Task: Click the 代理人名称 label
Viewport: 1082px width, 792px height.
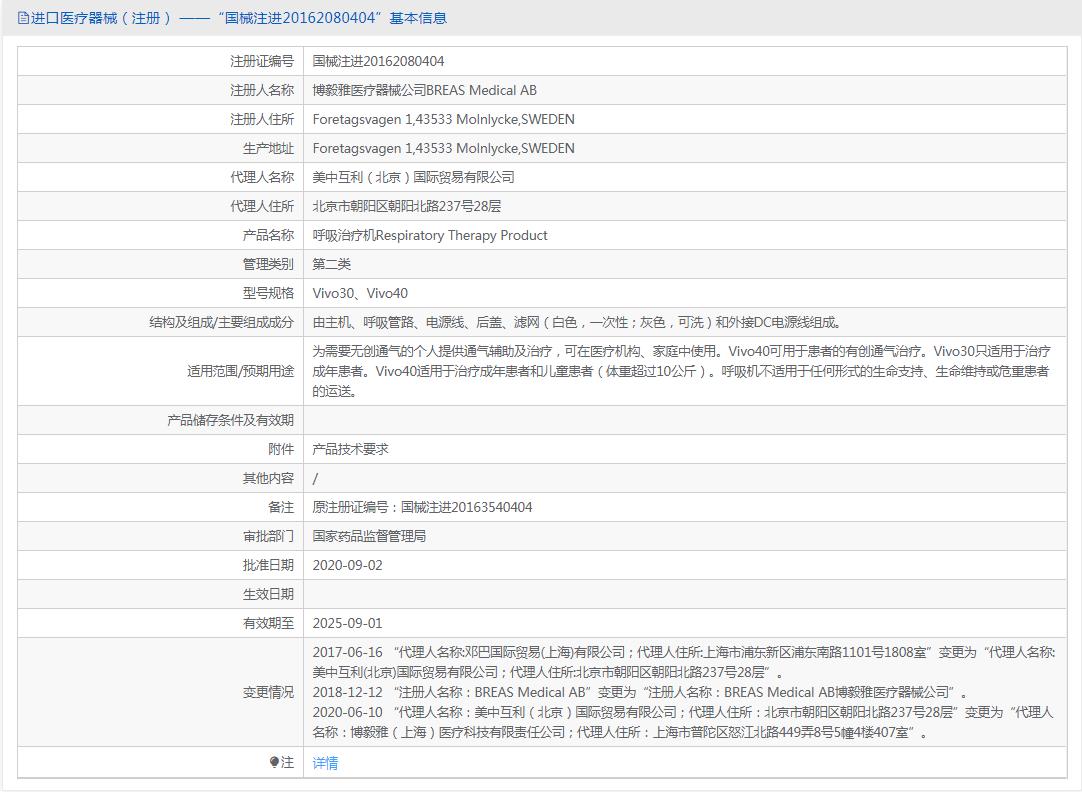Action: pyautogui.click(x=262, y=177)
